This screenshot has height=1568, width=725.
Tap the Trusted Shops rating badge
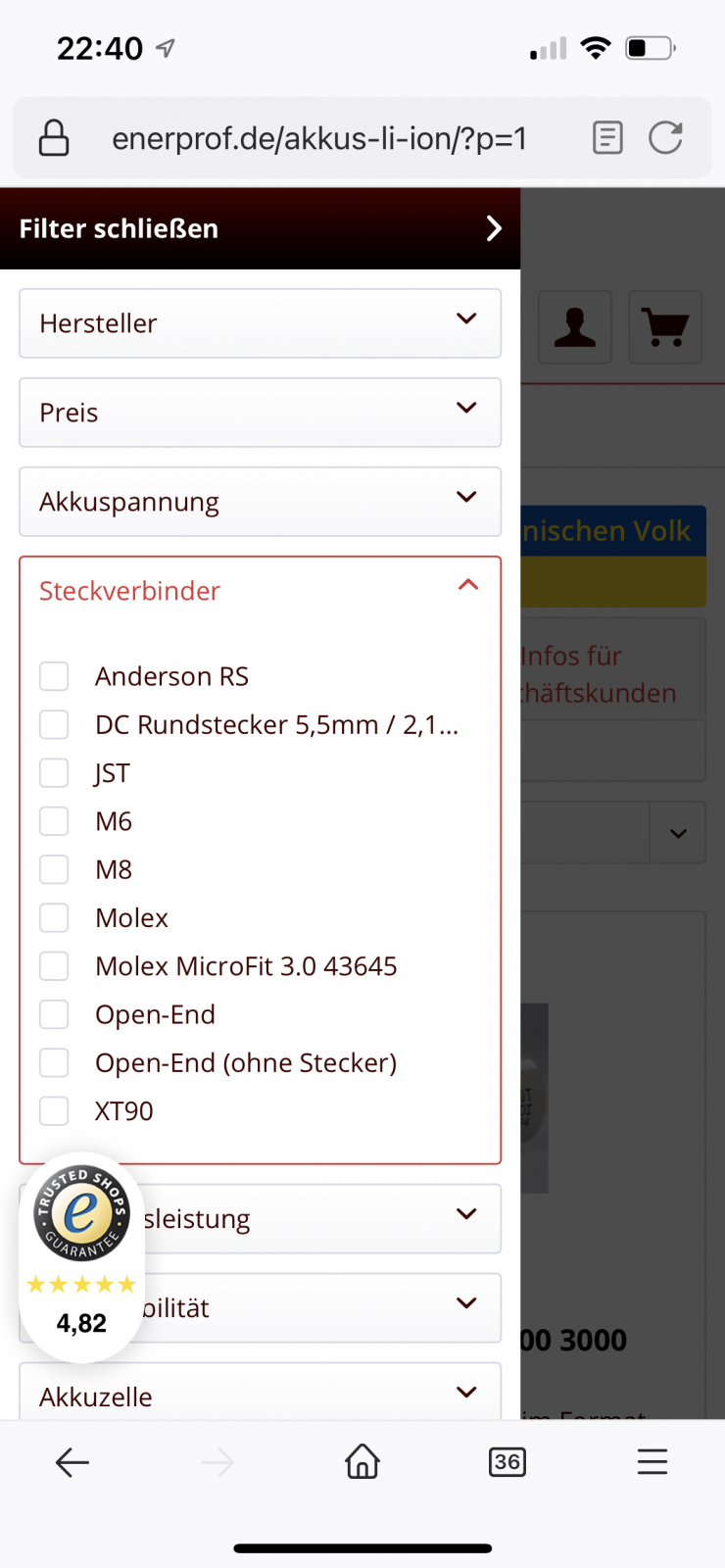click(x=82, y=1256)
